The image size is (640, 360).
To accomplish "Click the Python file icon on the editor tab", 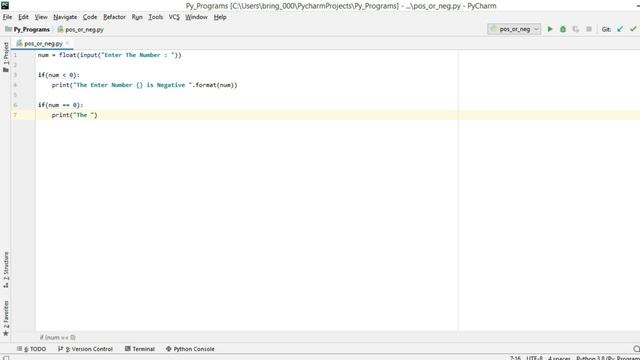I will [19, 43].
